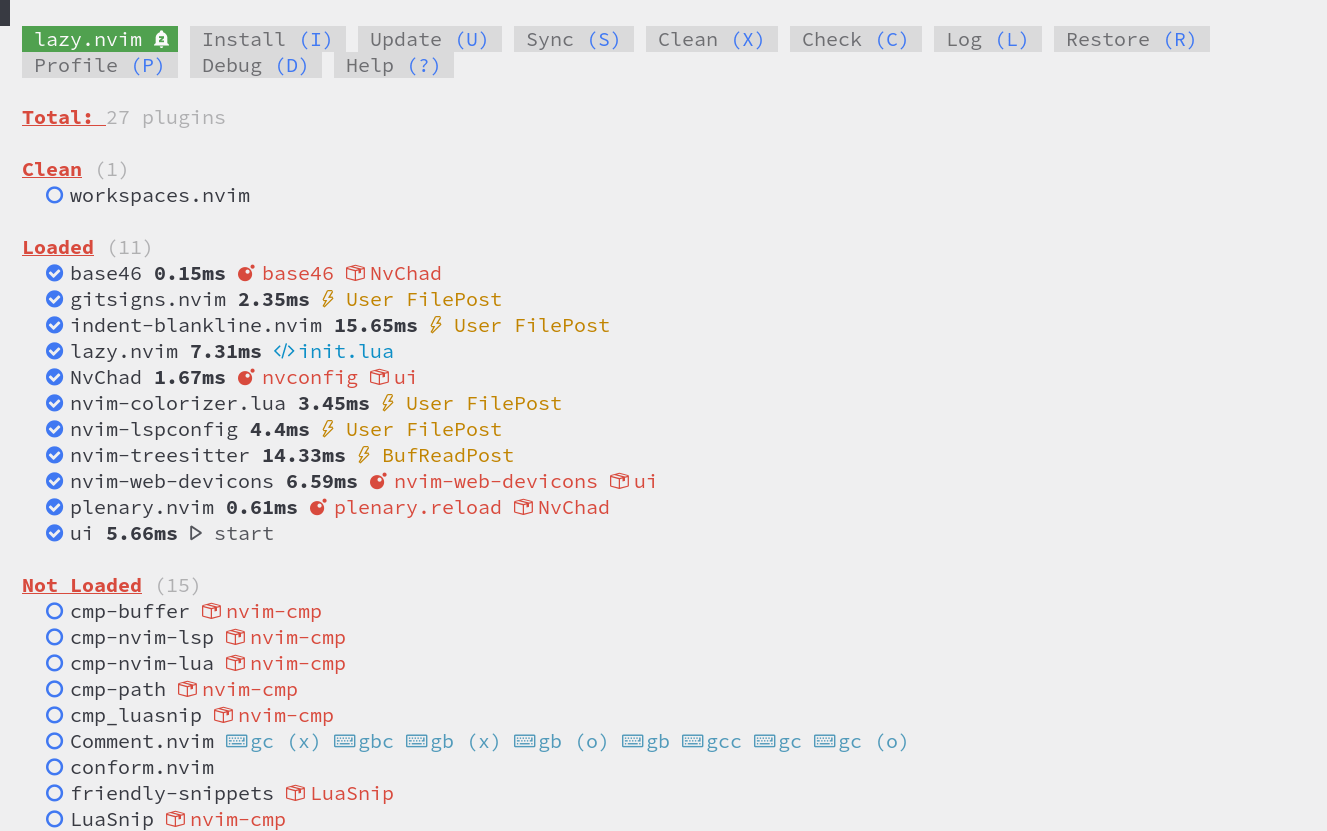The image size is (1327, 831).
Task: Select nvim-treesitter plugin name
Action: tap(160, 455)
